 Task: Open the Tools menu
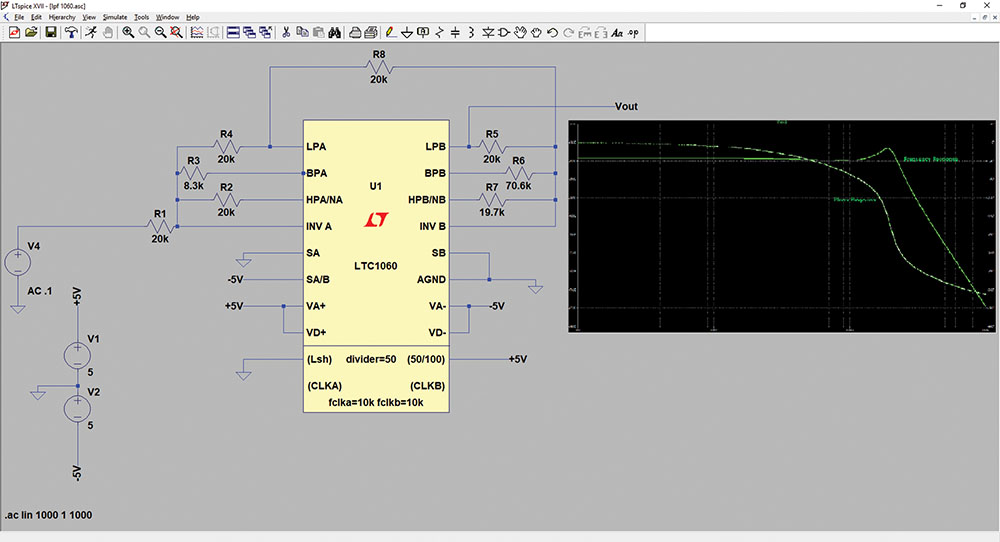pos(142,17)
